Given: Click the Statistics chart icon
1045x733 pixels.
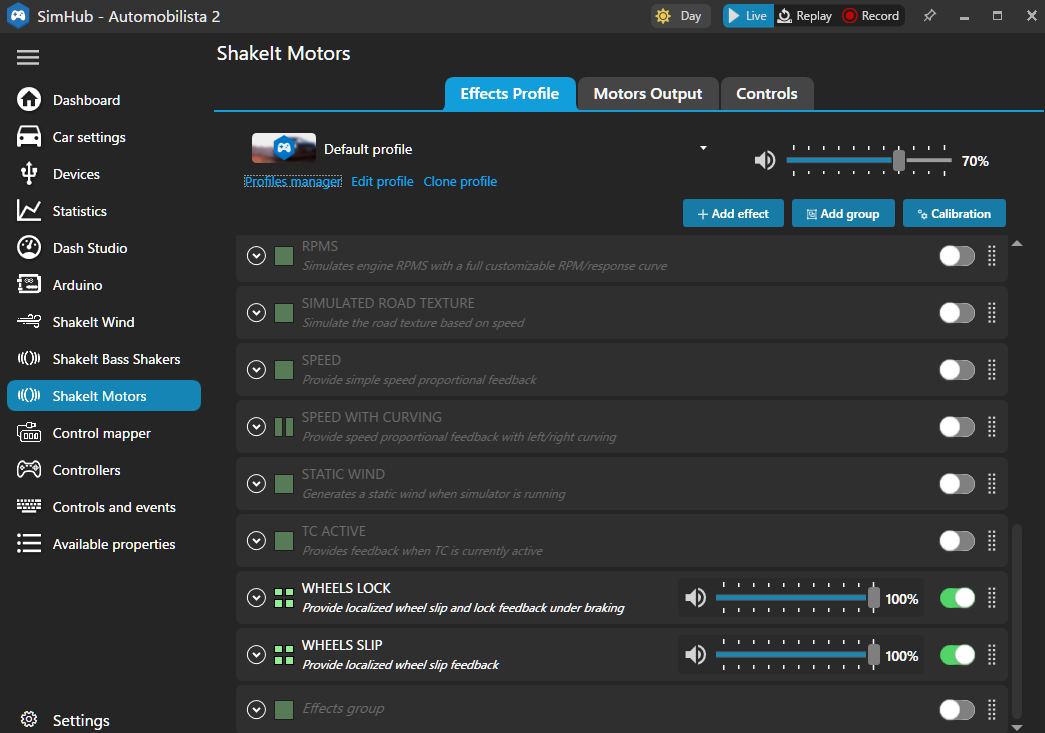Looking at the screenshot, I should (x=29, y=211).
